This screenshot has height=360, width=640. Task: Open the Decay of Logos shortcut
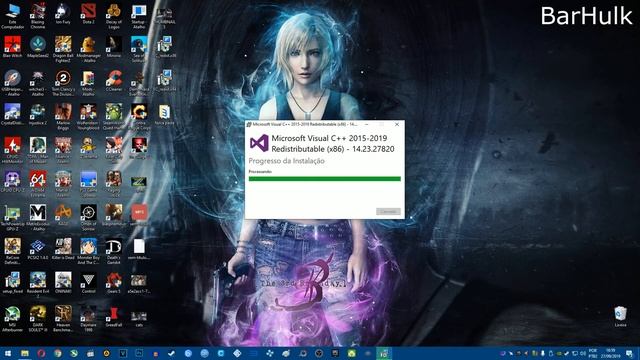[x=113, y=16]
